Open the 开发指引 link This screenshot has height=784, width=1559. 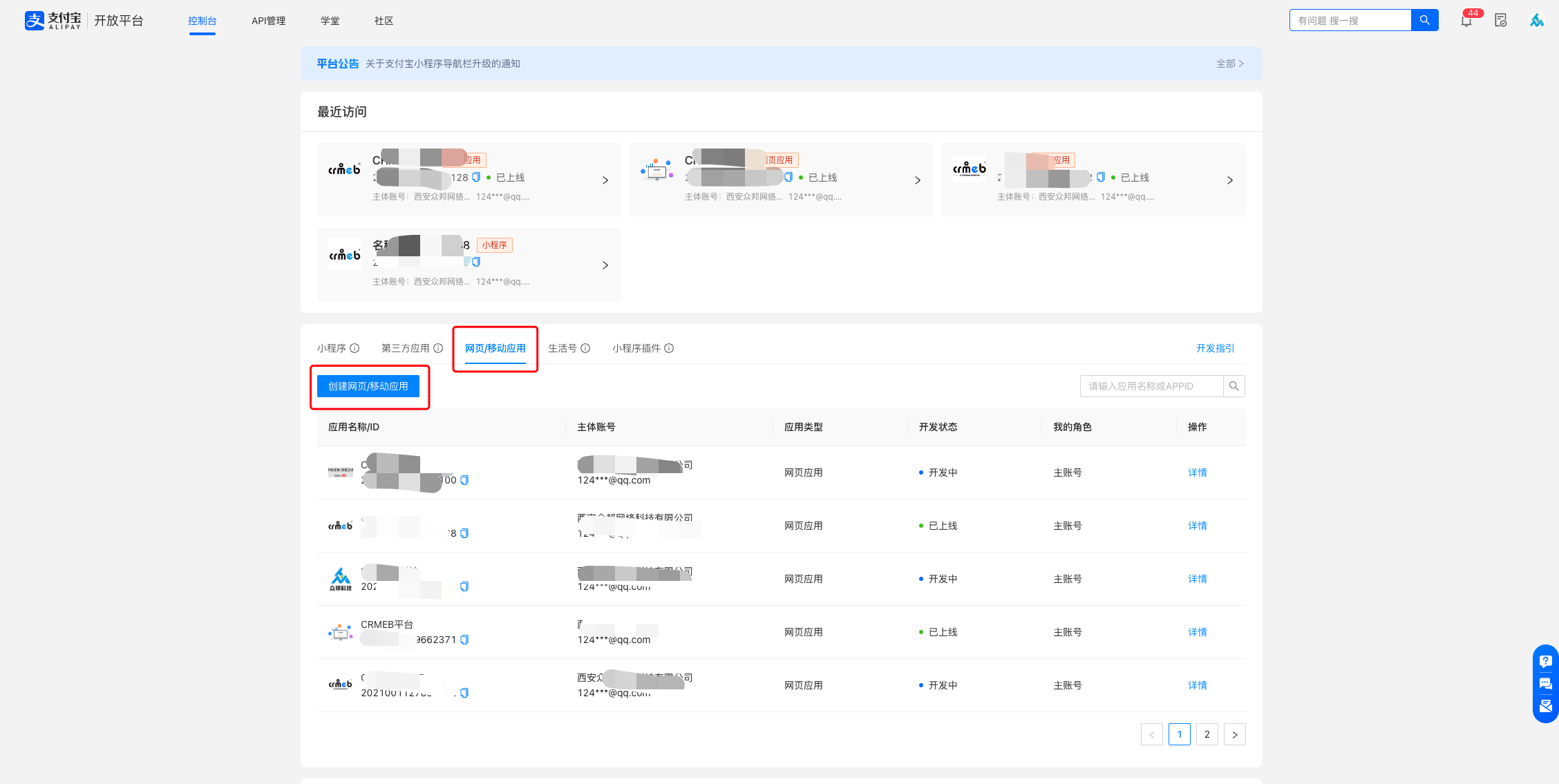[x=1215, y=348]
